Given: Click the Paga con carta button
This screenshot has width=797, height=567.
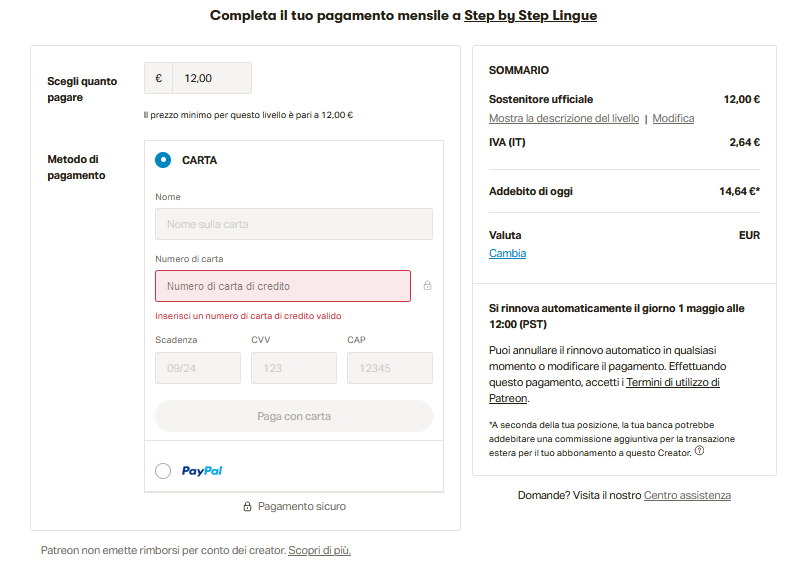Looking at the screenshot, I should (x=293, y=416).
